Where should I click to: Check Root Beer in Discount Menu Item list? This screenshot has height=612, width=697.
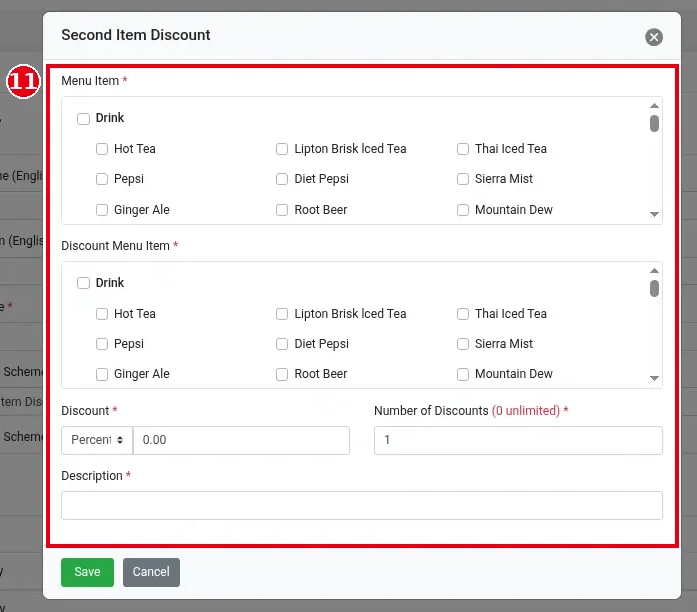(282, 374)
